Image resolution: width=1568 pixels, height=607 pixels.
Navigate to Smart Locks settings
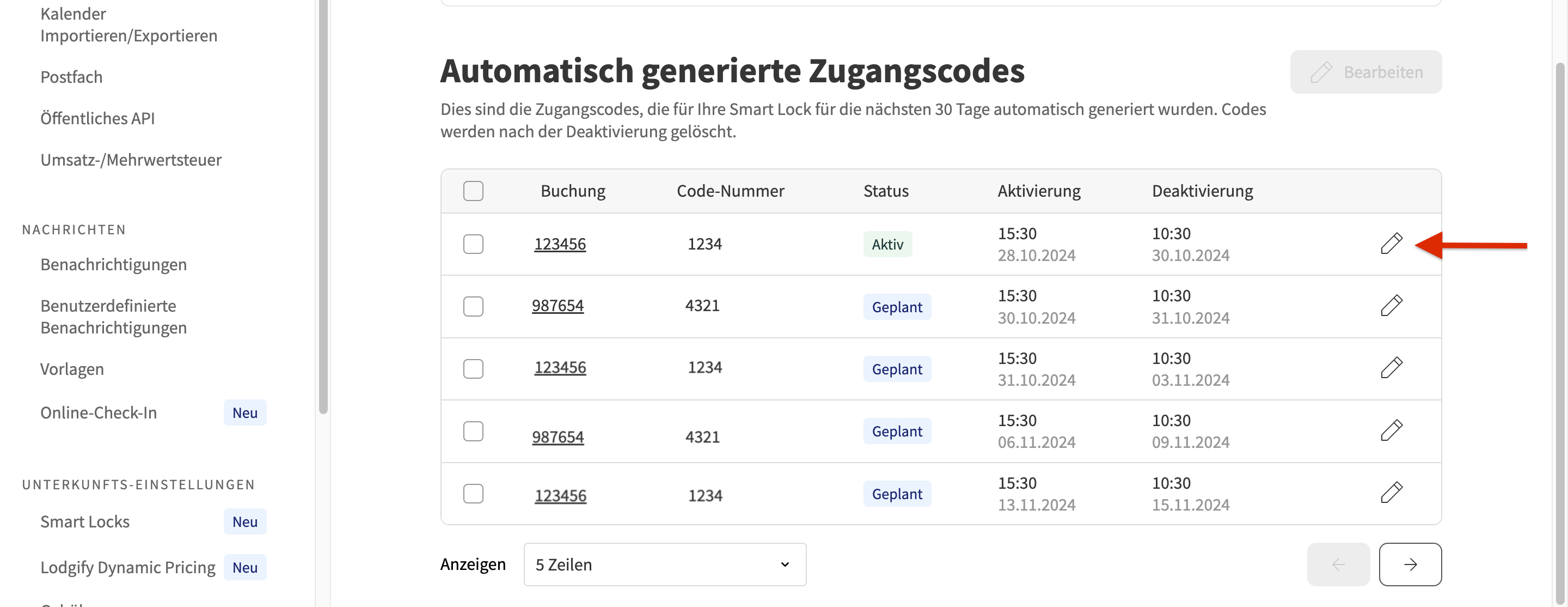pyautogui.click(x=84, y=521)
